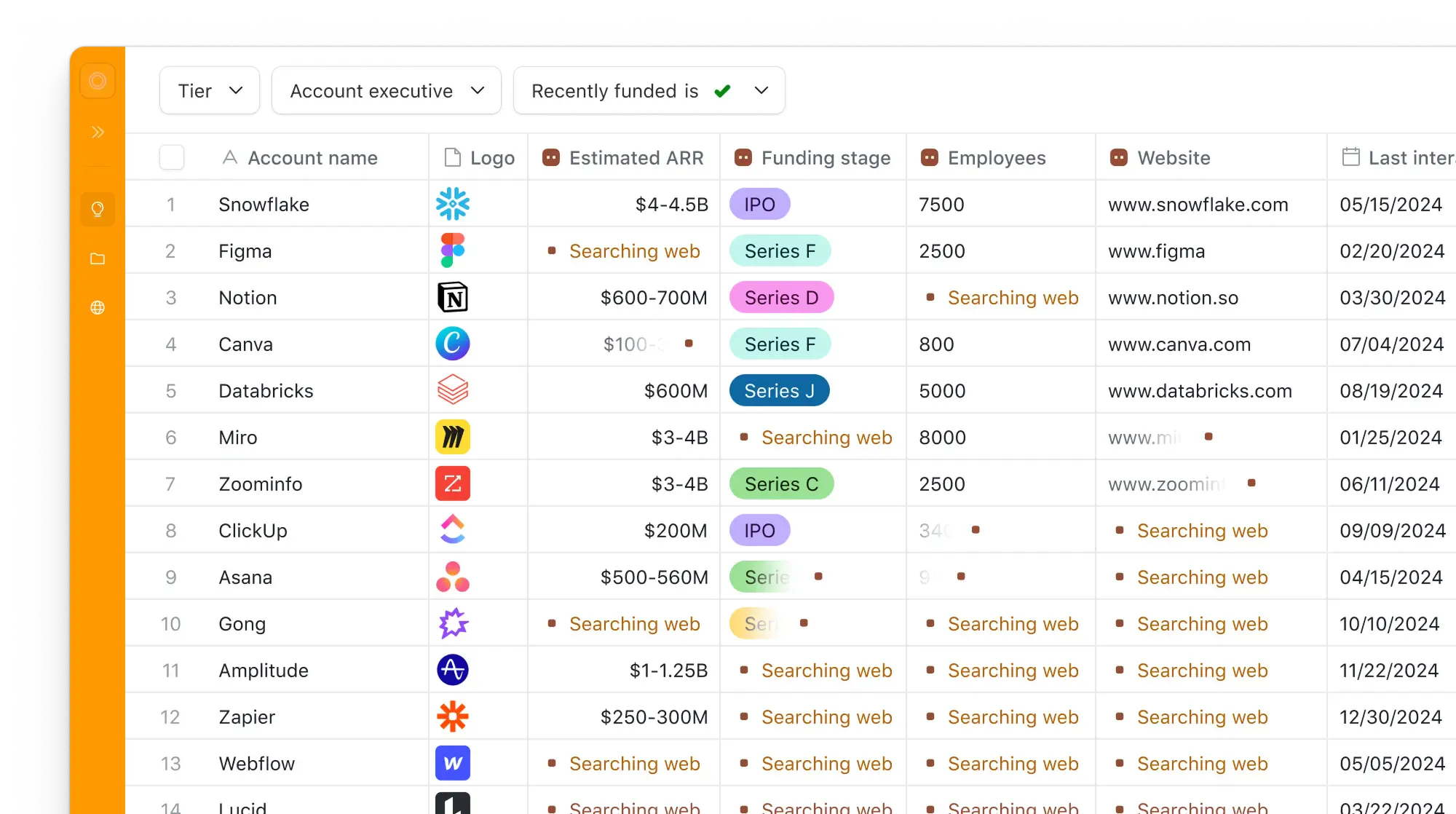The image size is (1456, 814).
Task: Expand the sidebar with double chevron icon
Action: pyautogui.click(x=98, y=132)
